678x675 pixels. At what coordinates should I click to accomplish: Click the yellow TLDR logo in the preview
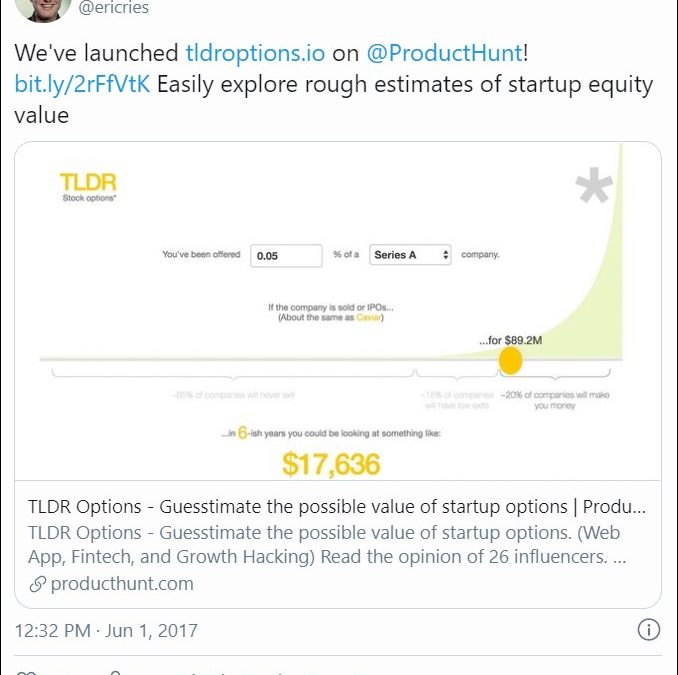[88, 184]
